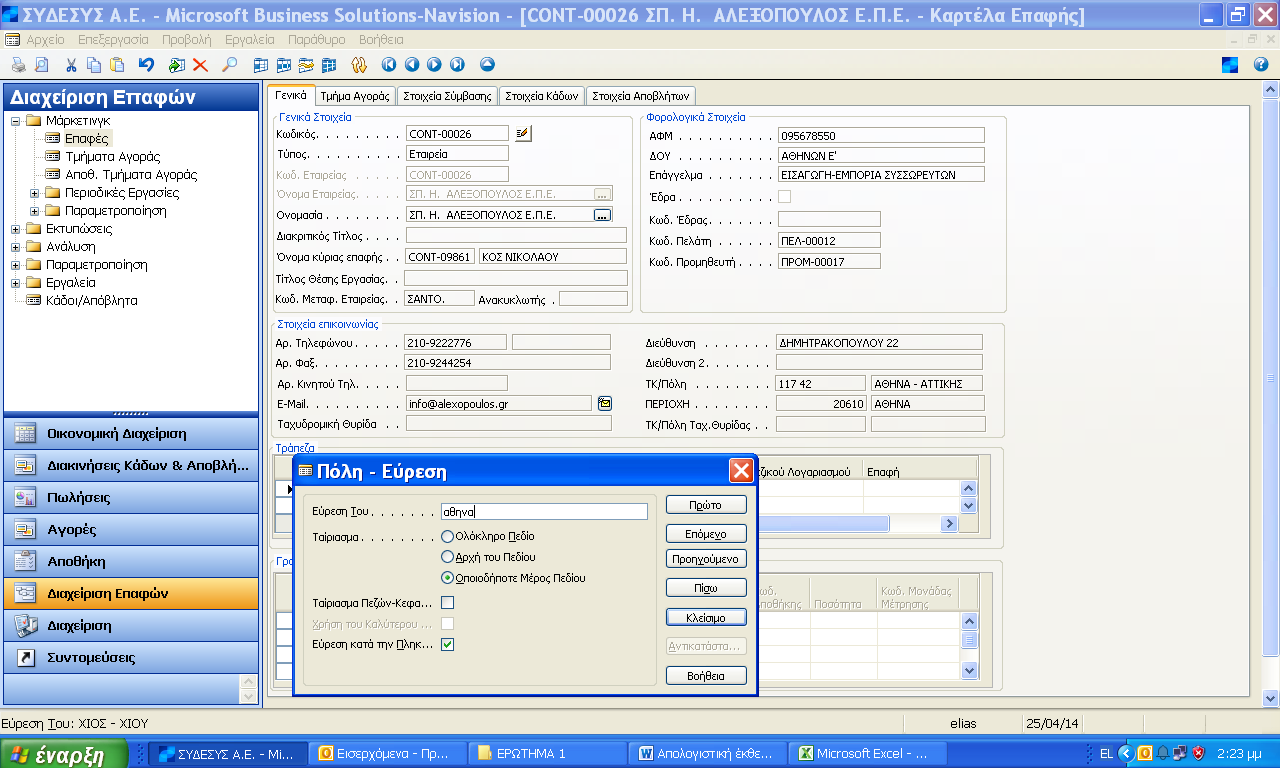Click the red X Delete icon
This screenshot has height=768, width=1280.
[200, 65]
